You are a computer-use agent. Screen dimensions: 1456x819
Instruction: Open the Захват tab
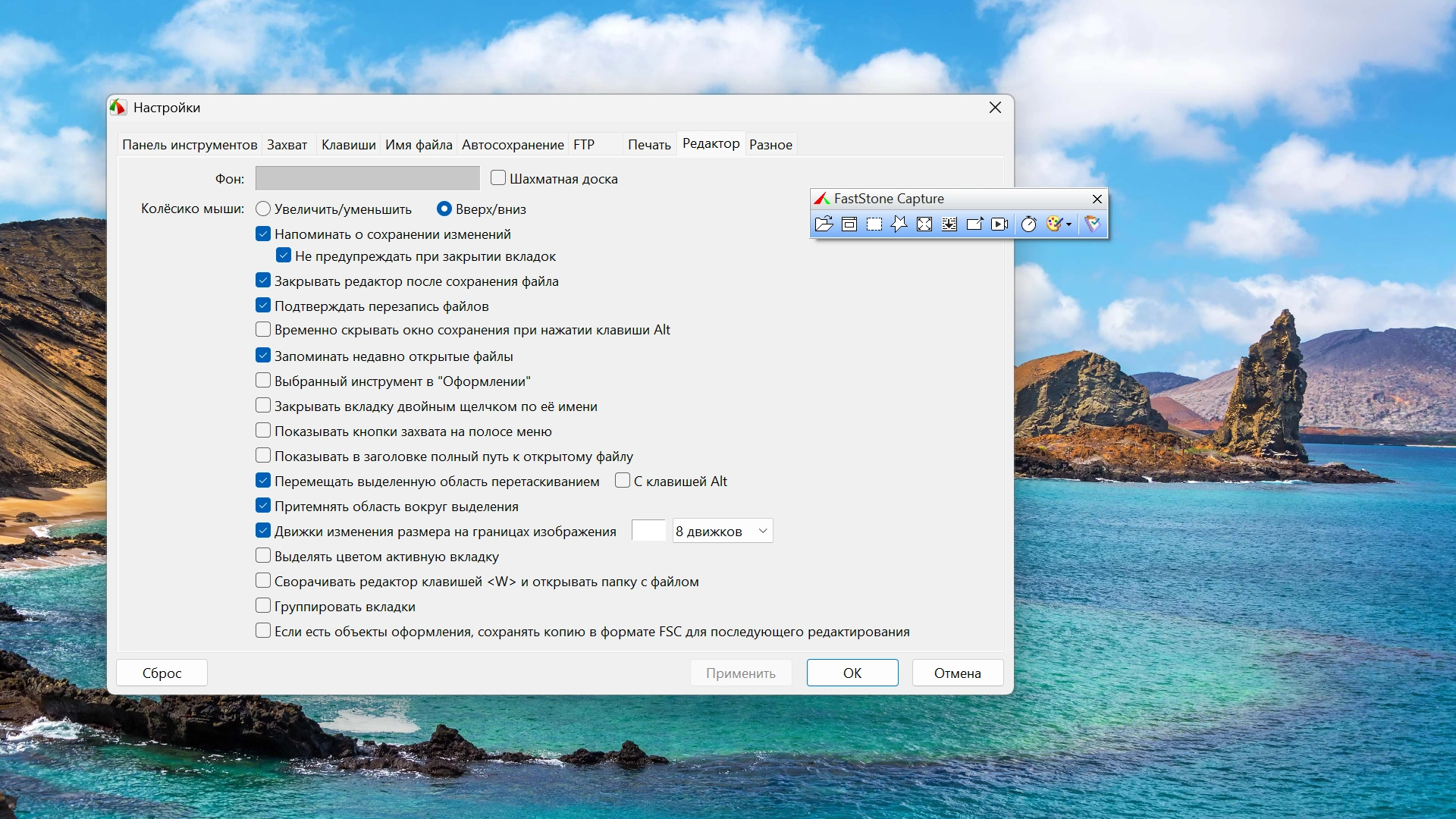coord(287,145)
